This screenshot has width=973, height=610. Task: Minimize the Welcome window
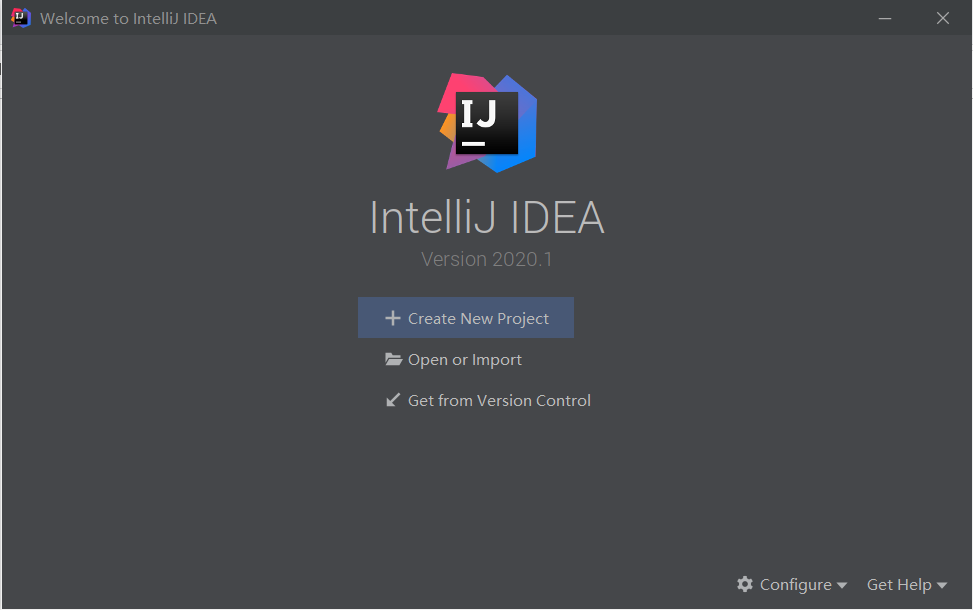[x=884, y=18]
